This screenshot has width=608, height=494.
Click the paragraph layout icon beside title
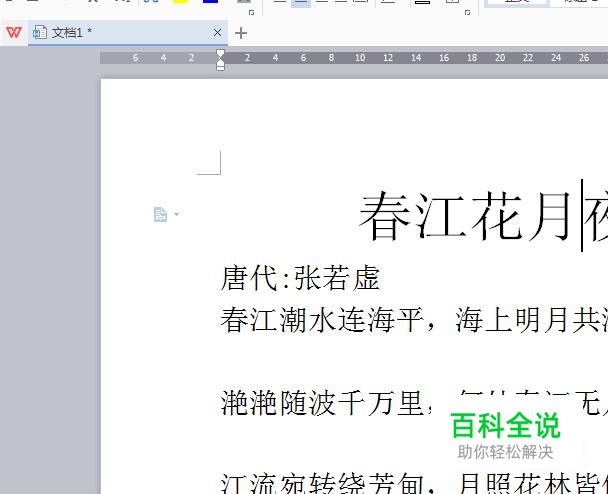(160, 214)
